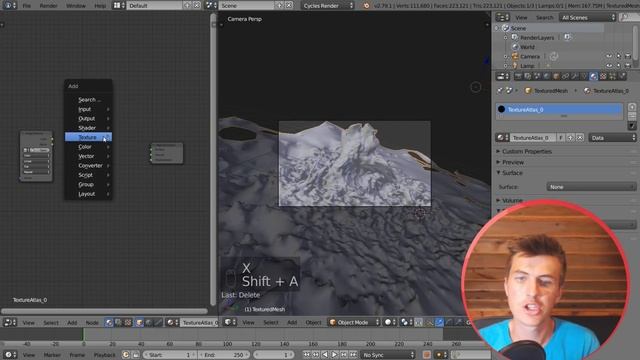Viewport: 640px width, 360px height.
Task: Open the Texture properties tab icon
Action: click(603, 76)
